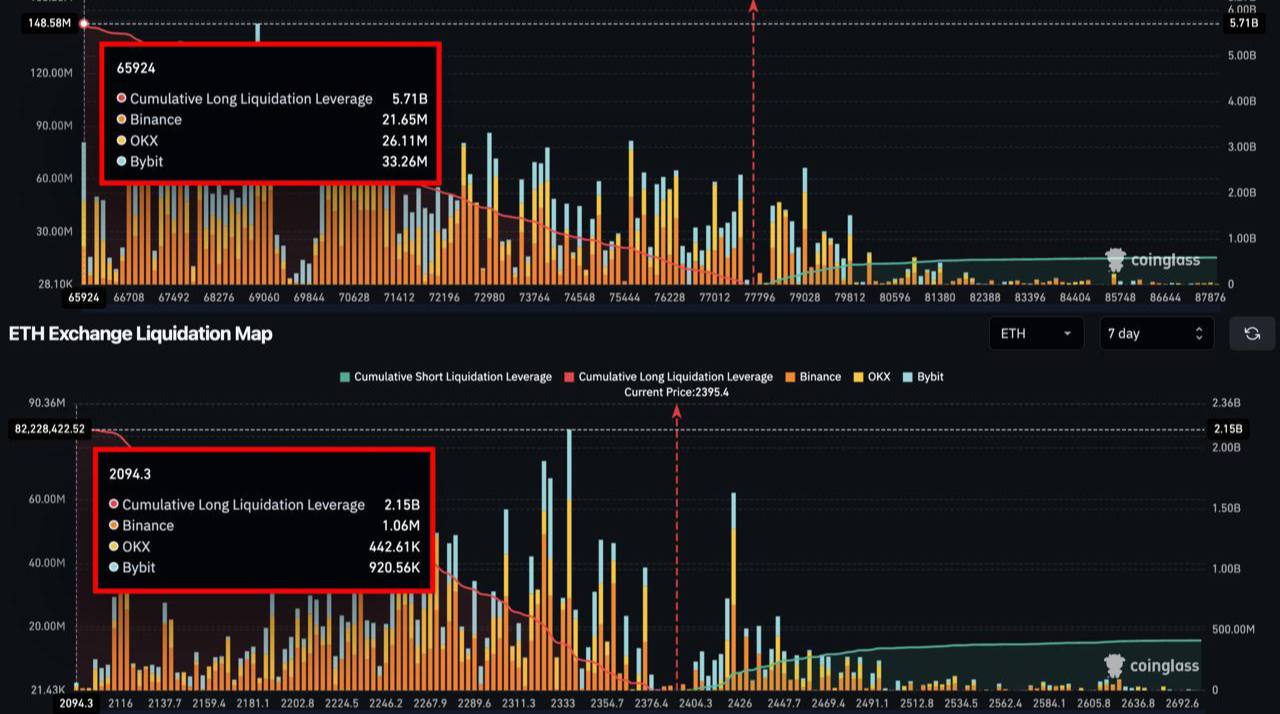Screen dimensions: 1280x714
Task: Toggle the Bybit series in the ETH legend
Action: pyautogui.click(x=922, y=377)
